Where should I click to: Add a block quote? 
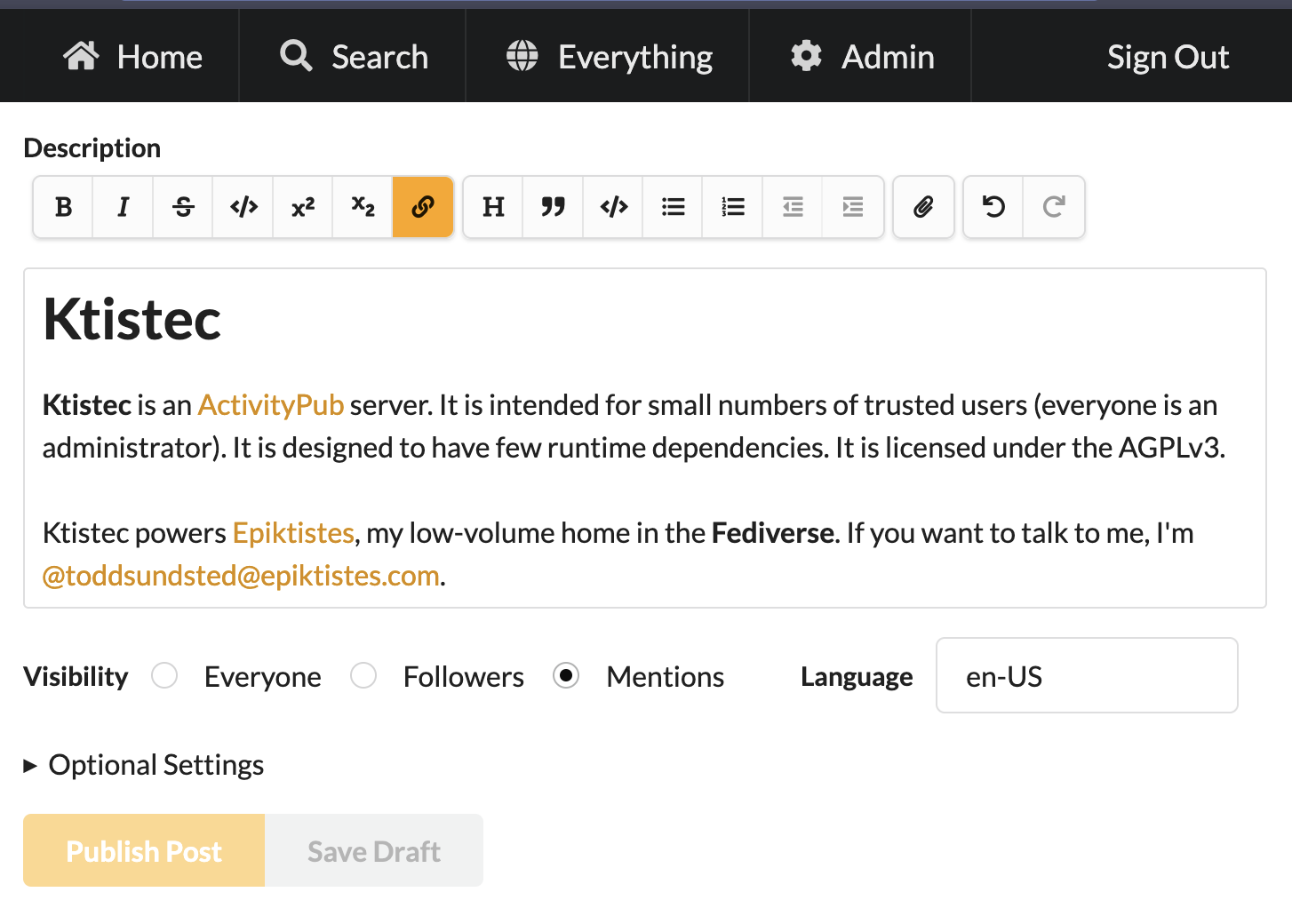coord(553,207)
